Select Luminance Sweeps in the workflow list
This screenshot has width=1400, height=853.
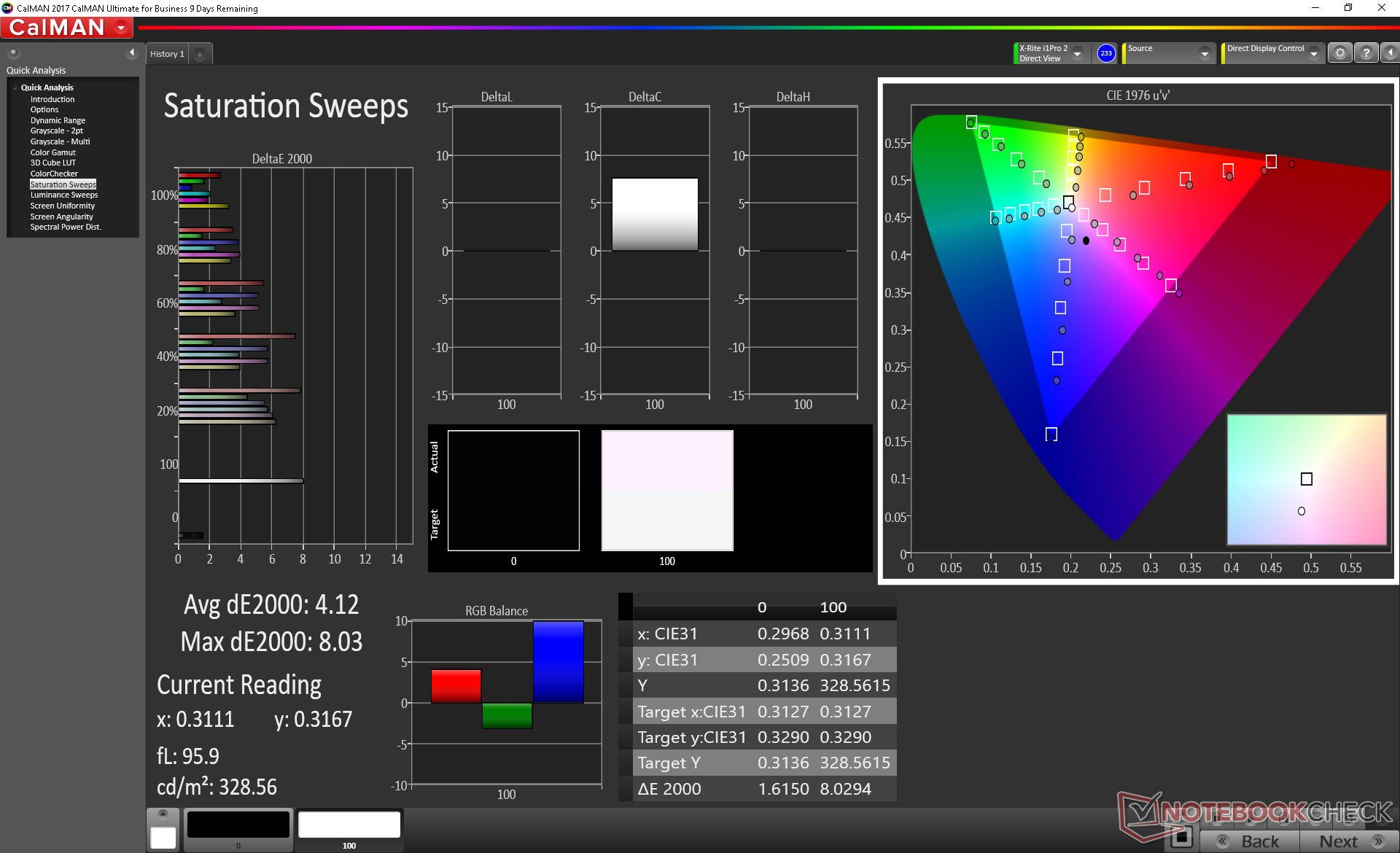click(x=63, y=195)
